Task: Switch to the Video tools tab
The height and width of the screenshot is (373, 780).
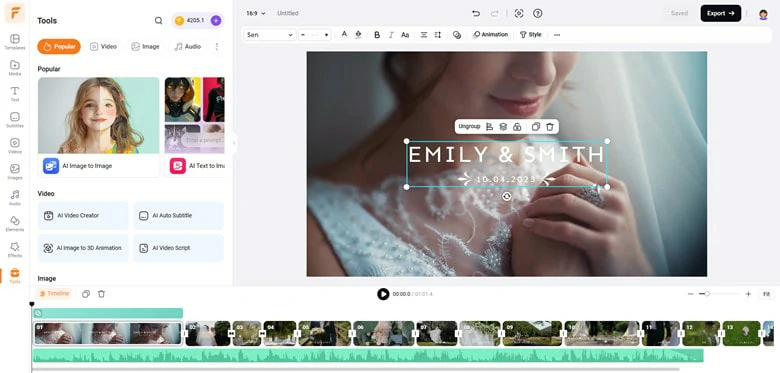Action: click(x=103, y=47)
